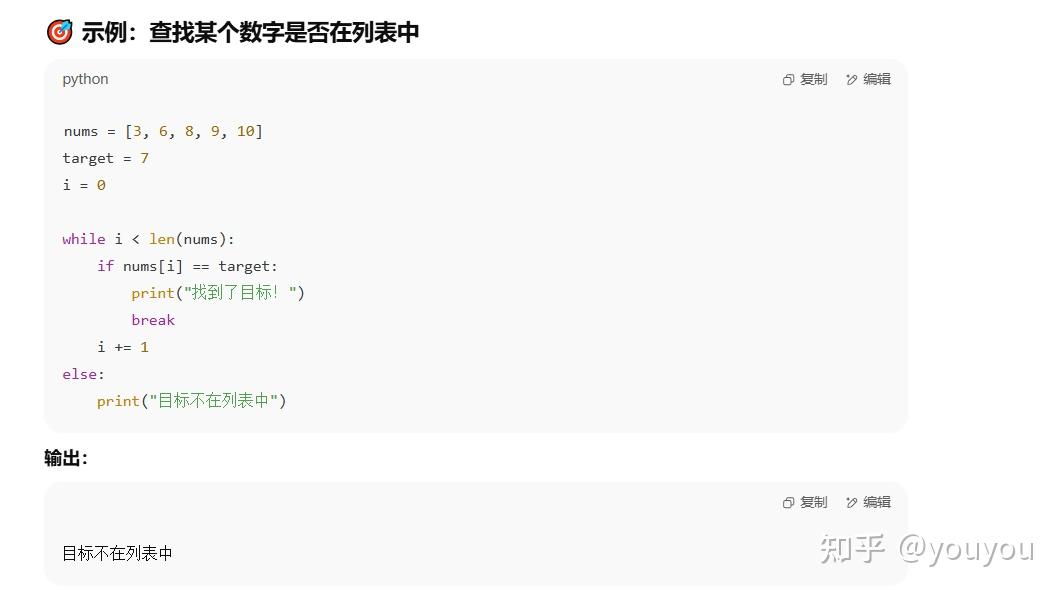Select the line nums = [3, 6, 8, 9, 10]
Image resolution: width=1062 pixels, height=597 pixels.
pos(162,130)
